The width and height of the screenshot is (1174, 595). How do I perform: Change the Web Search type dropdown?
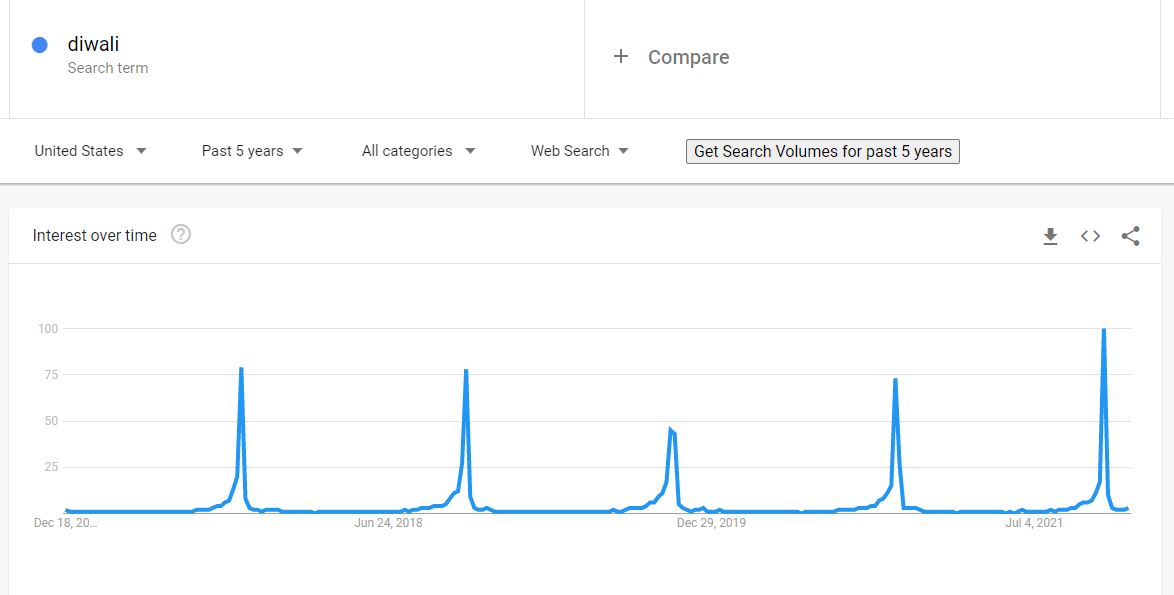(x=580, y=151)
